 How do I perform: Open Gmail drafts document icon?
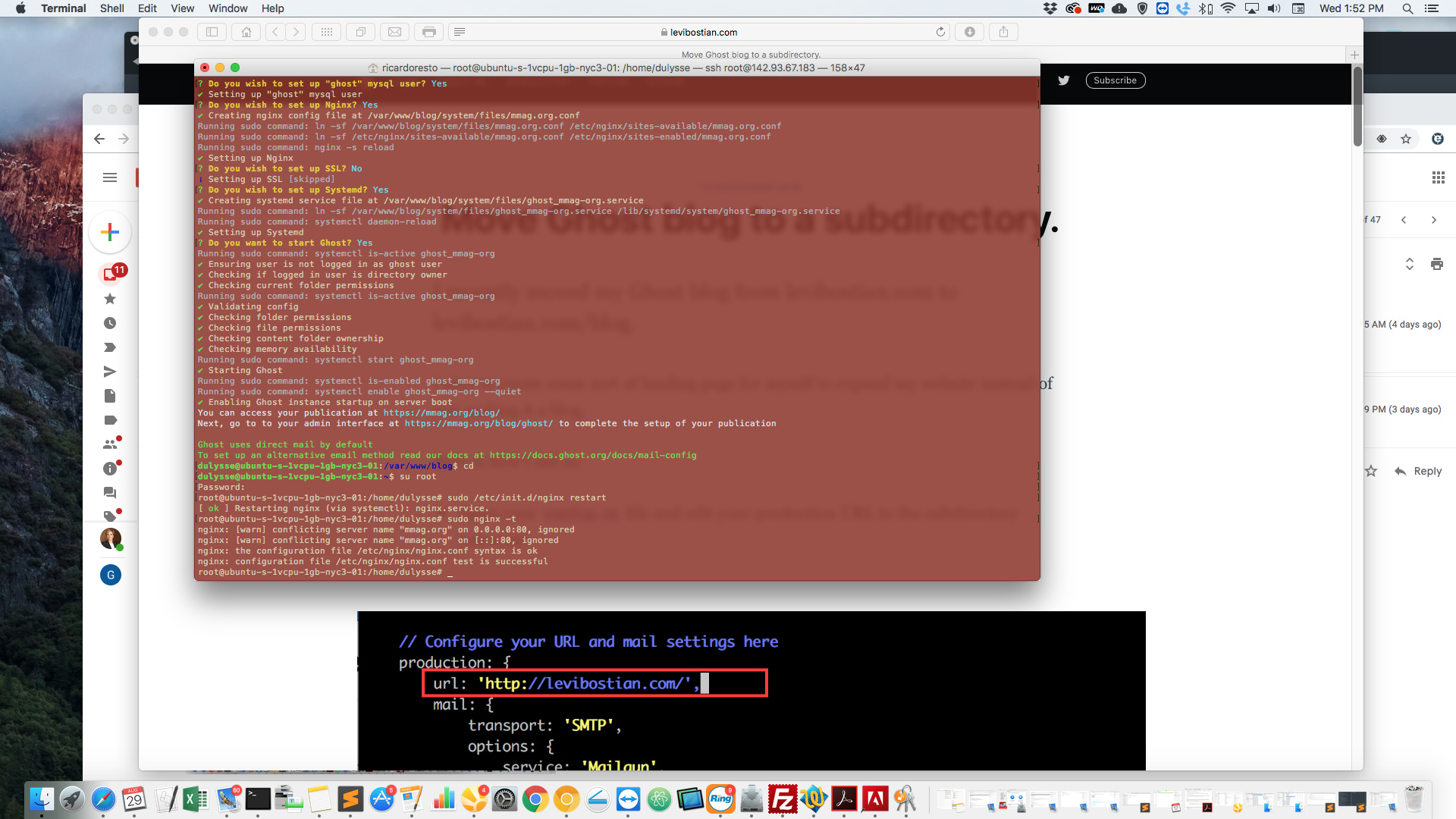tap(110, 396)
